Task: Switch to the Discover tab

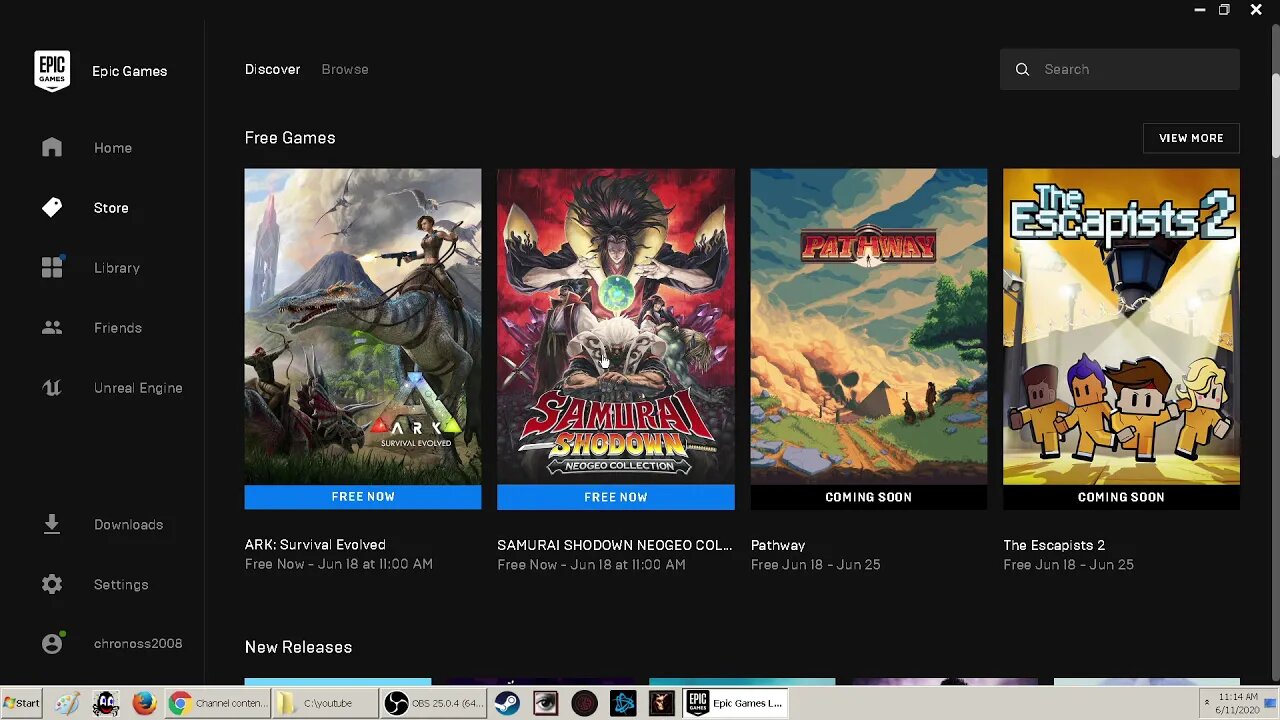Action: [x=272, y=69]
